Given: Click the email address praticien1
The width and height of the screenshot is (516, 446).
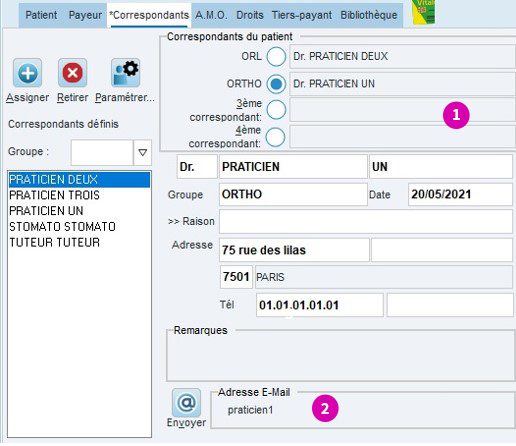Looking at the screenshot, I should pos(250,410).
